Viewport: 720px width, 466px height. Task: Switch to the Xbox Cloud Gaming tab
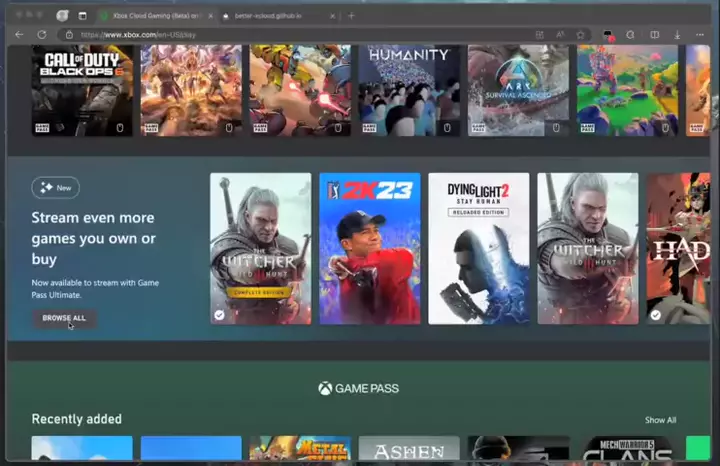click(x=150, y=16)
